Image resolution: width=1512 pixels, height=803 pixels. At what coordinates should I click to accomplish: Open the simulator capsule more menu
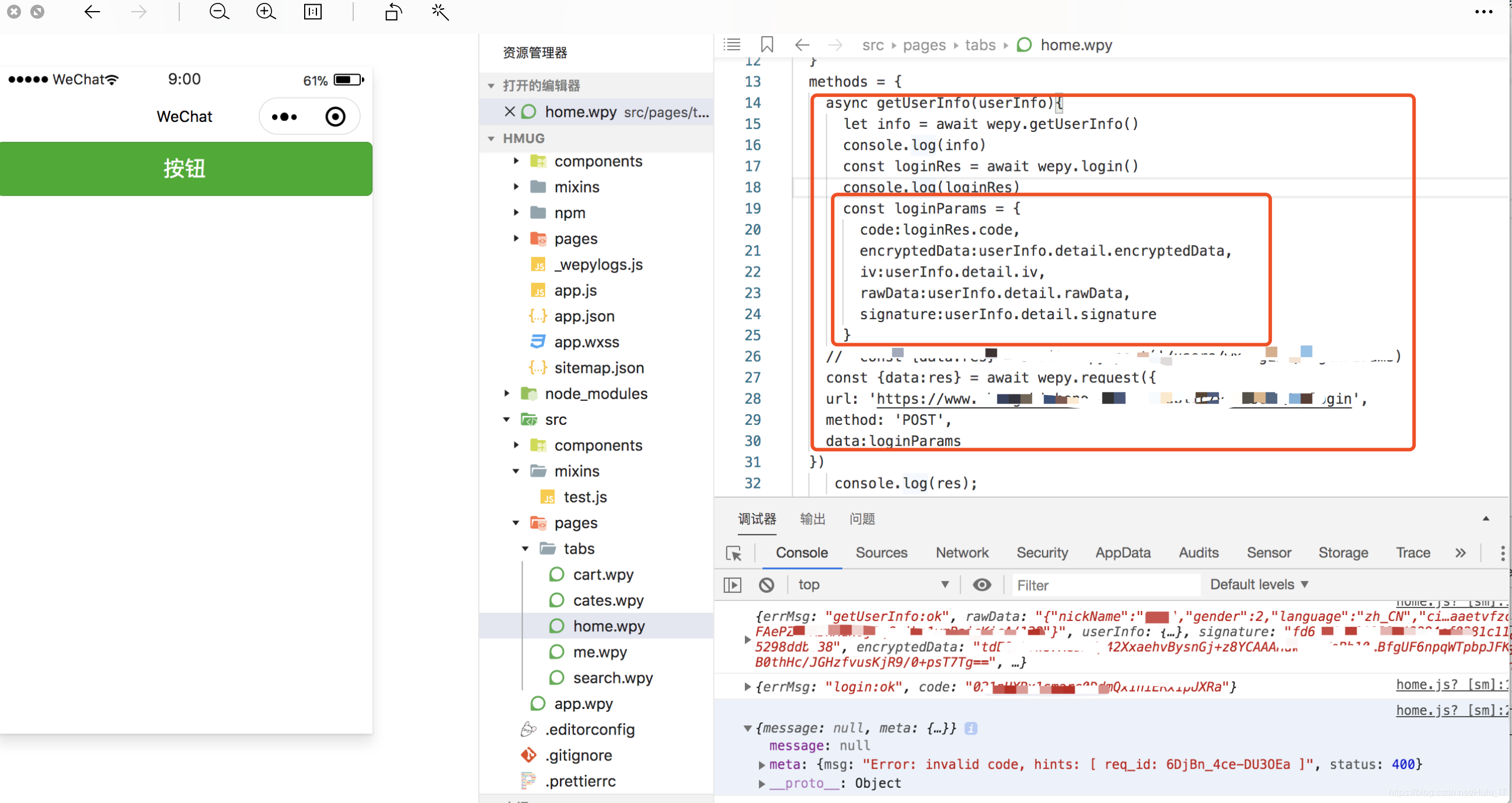point(285,117)
